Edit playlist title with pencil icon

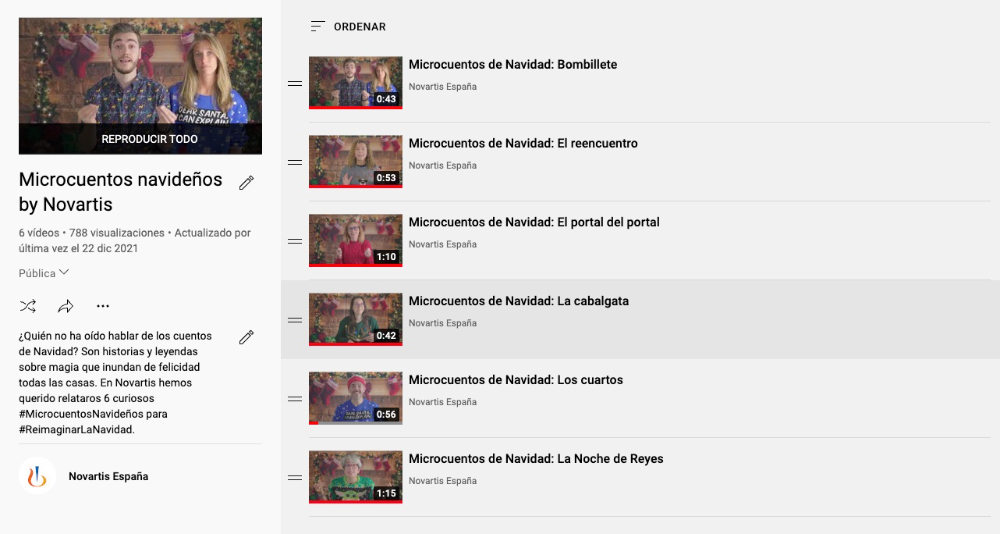click(247, 182)
